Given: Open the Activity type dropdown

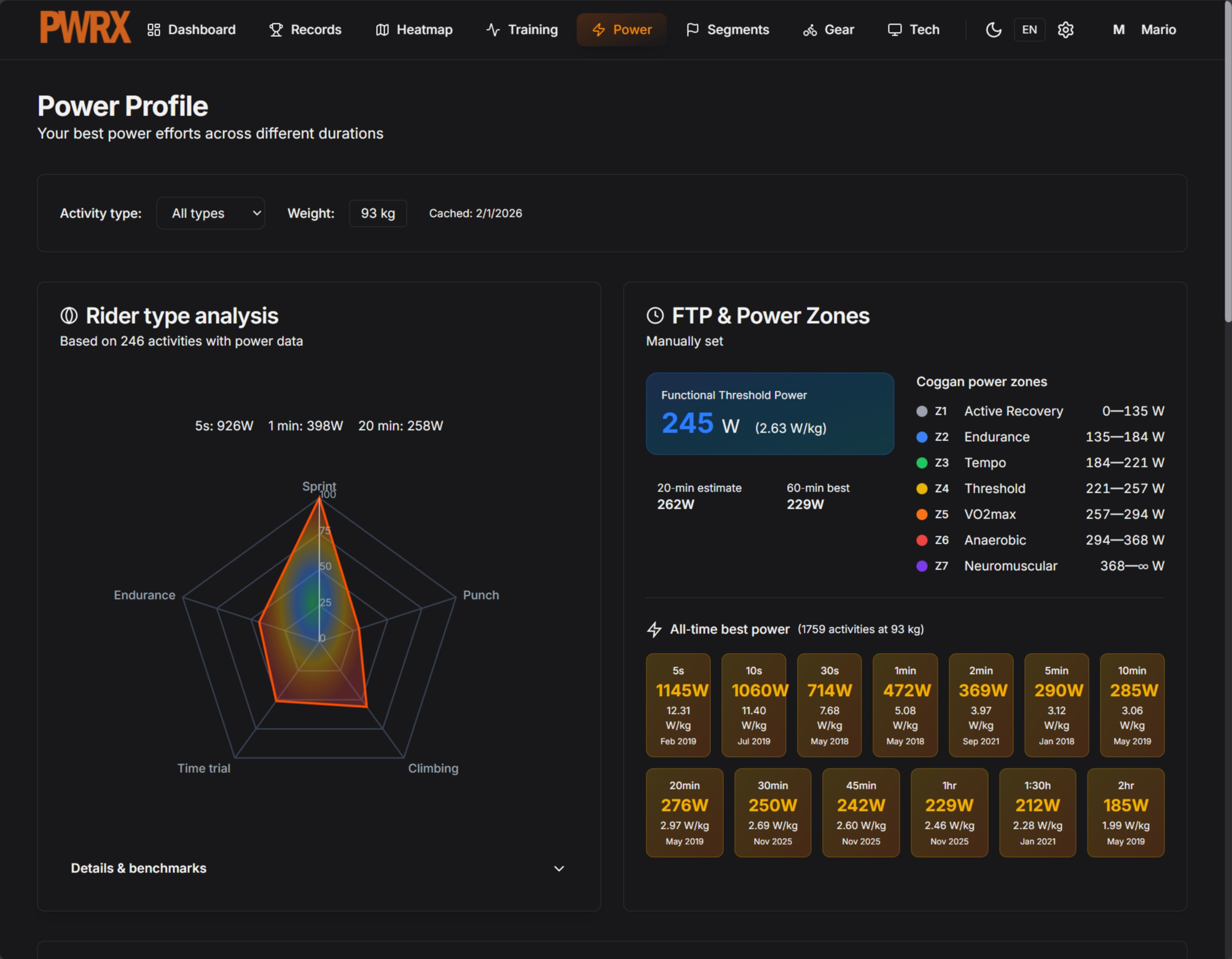Looking at the screenshot, I should point(211,213).
